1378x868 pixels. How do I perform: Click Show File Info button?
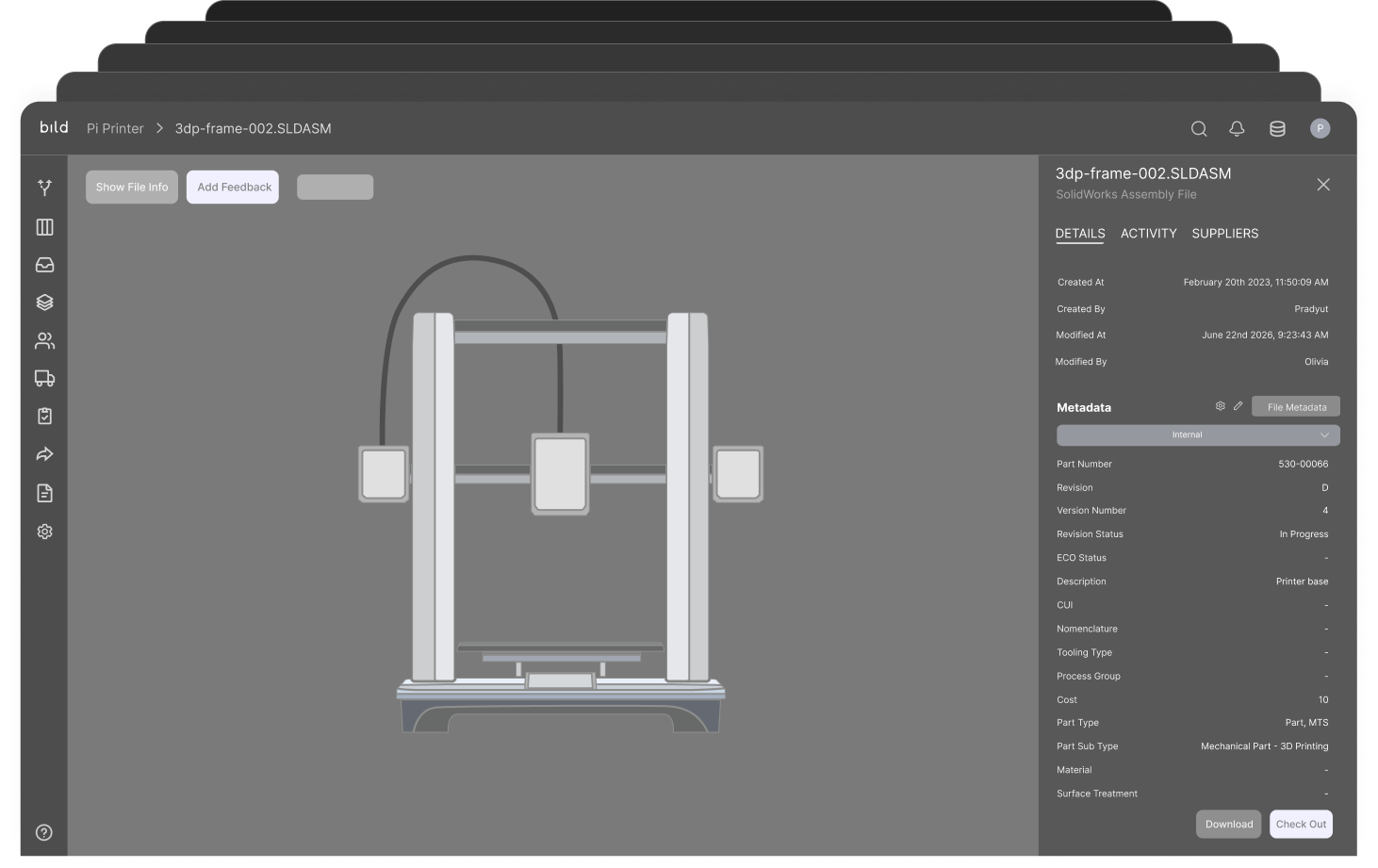tap(132, 187)
